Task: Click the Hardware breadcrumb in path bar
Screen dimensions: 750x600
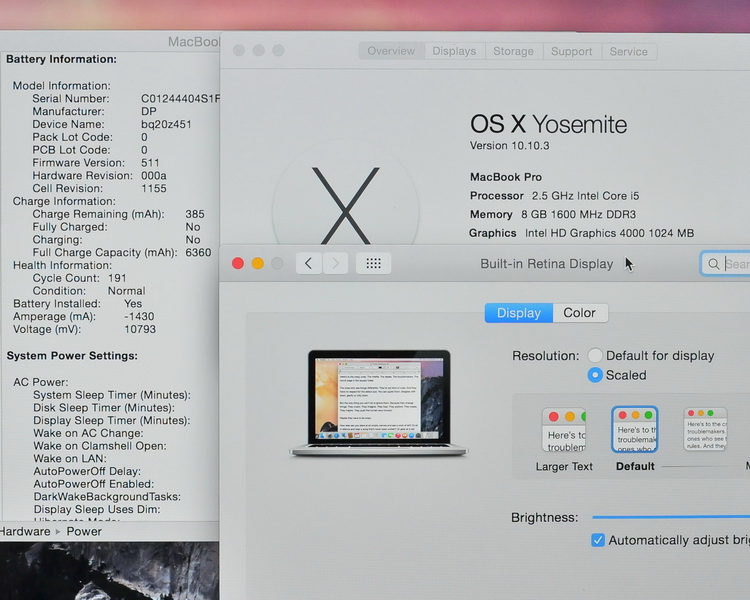Action: click(x=25, y=532)
